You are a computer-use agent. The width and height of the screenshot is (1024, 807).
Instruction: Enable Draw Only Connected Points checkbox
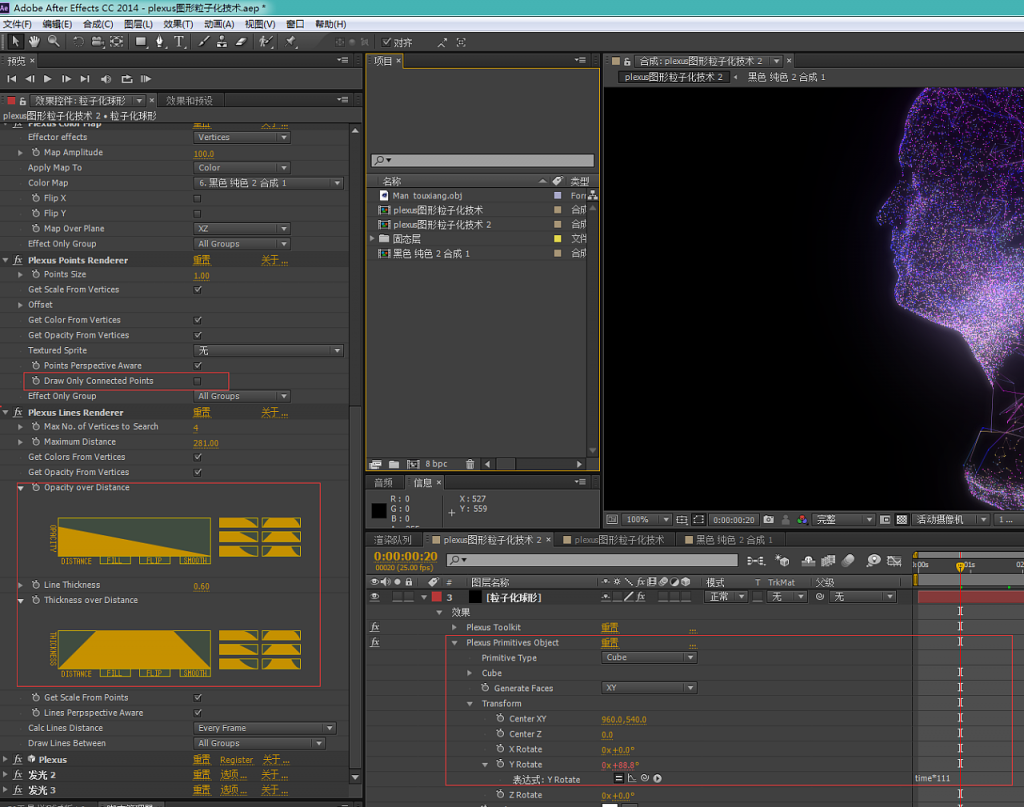(197, 381)
